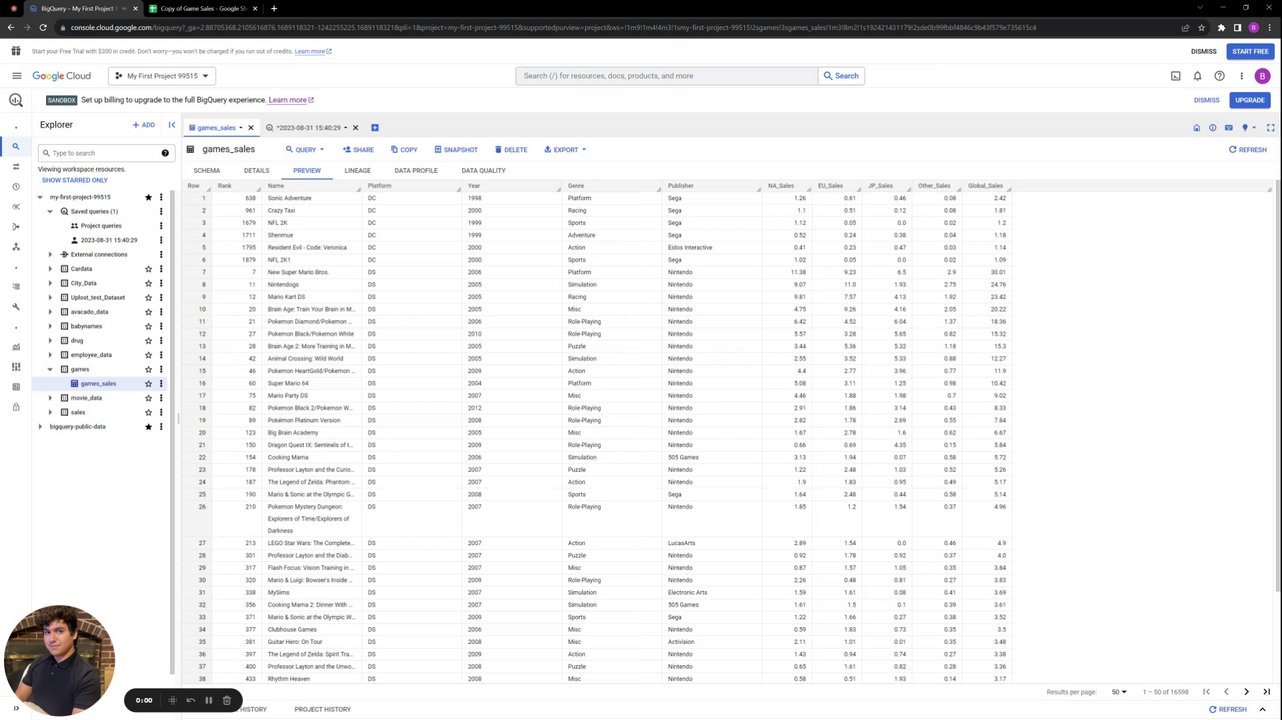This screenshot has width=1282, height=720.
Task: Close the 2023-08-31 15:40:29 query tab
Action: [355, 128]
